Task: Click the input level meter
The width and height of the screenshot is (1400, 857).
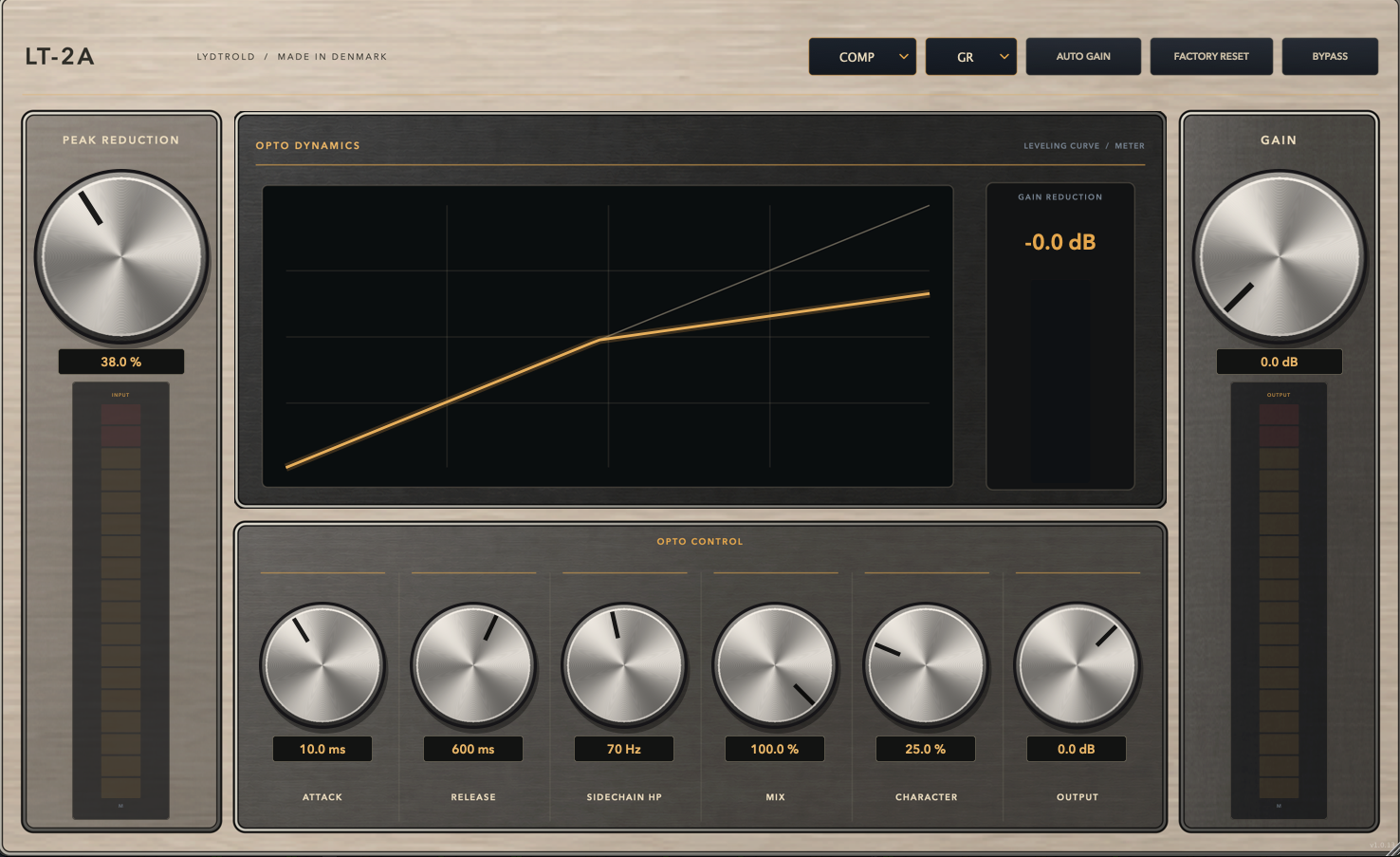Action: [121, 600]
